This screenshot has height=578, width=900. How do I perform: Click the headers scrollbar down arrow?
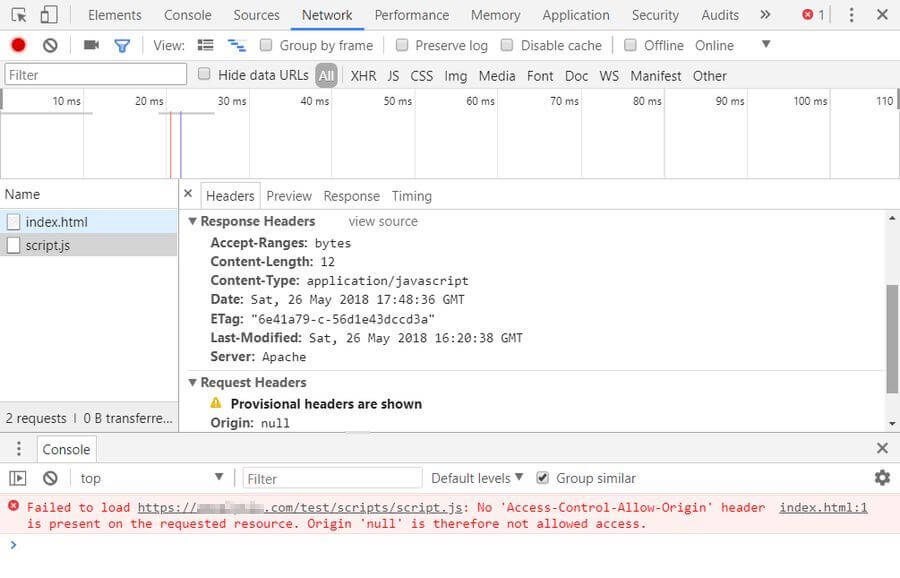[892, 424]
